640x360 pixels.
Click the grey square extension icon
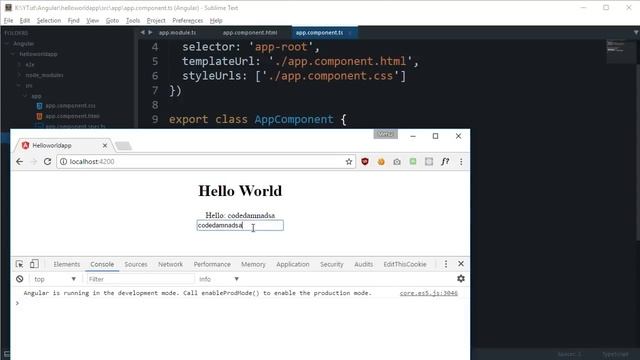[x=429, y=162]
